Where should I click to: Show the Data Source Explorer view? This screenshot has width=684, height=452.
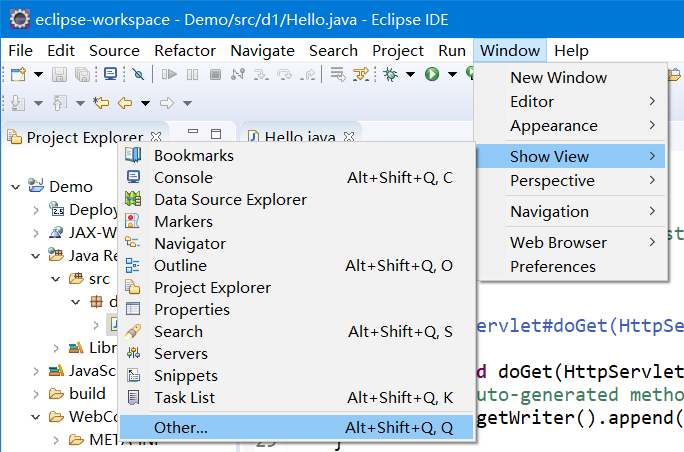(297, 200)
